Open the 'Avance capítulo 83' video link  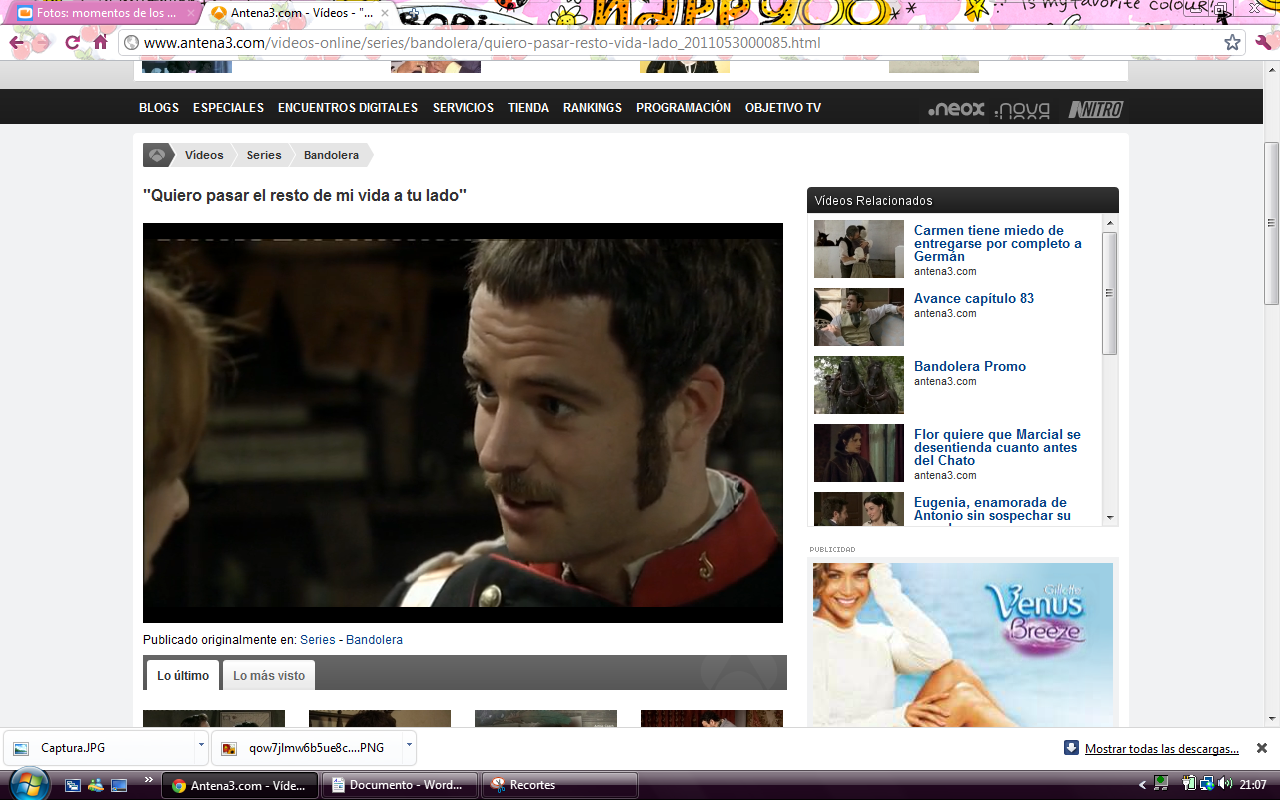(973, 299)
